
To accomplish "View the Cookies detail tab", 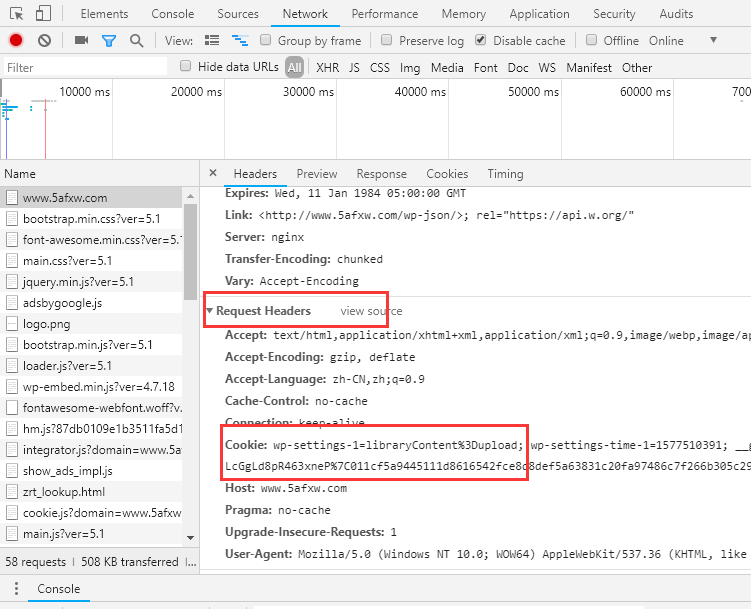I will (x=447, y=174).
